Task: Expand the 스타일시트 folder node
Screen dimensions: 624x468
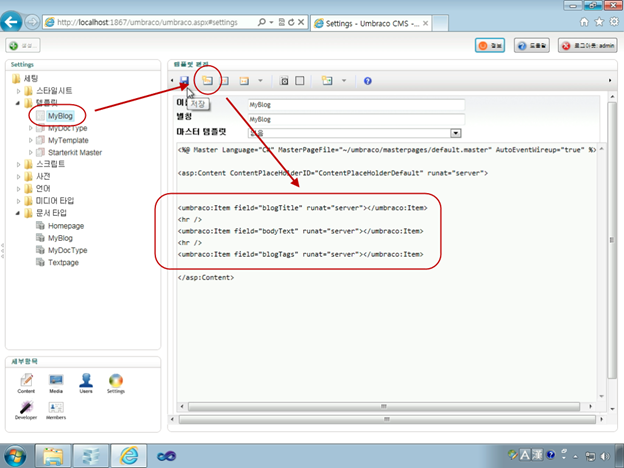Action: click(x=18, y=91)
